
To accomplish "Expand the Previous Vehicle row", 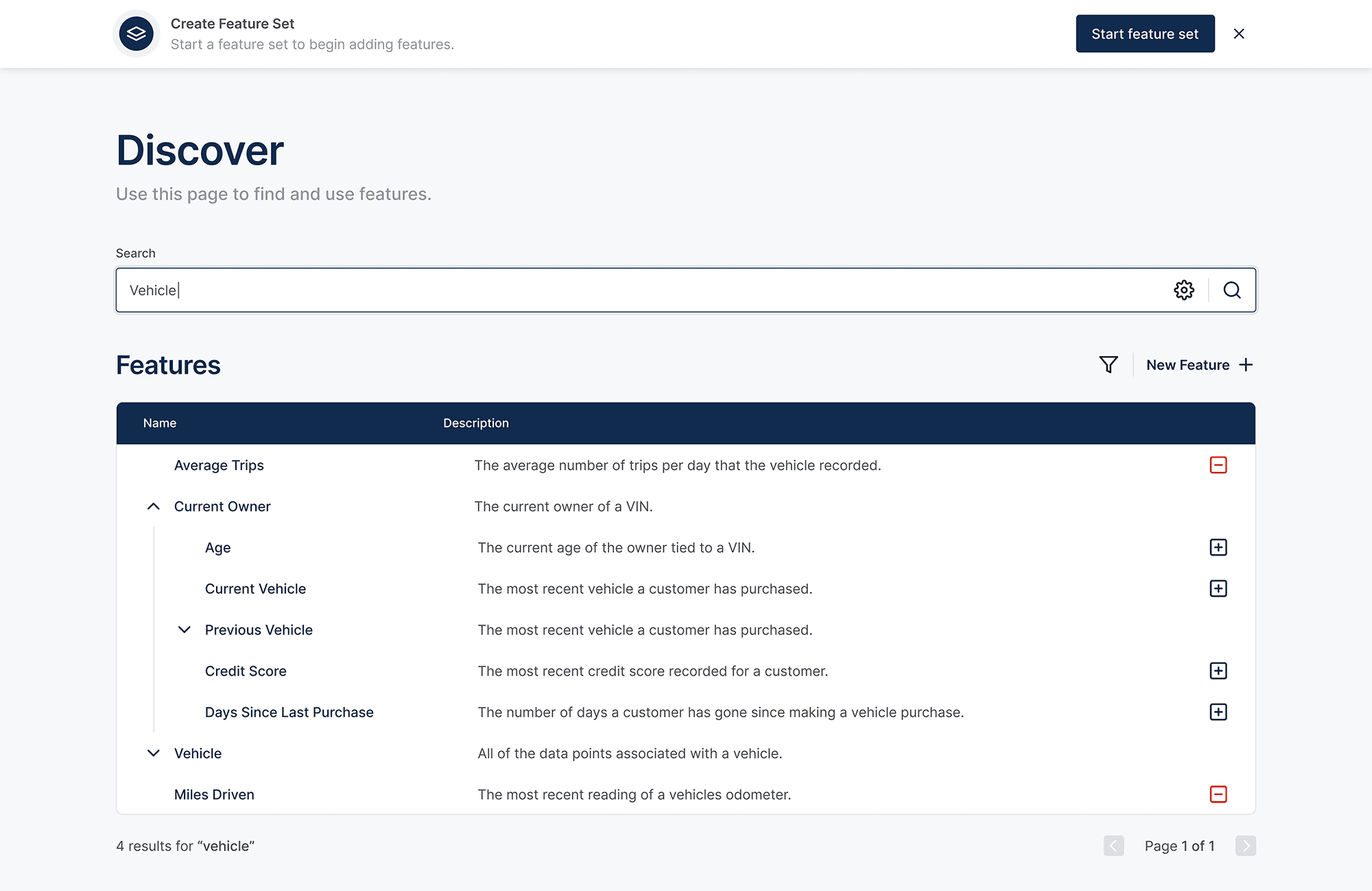I will point(185,630).
